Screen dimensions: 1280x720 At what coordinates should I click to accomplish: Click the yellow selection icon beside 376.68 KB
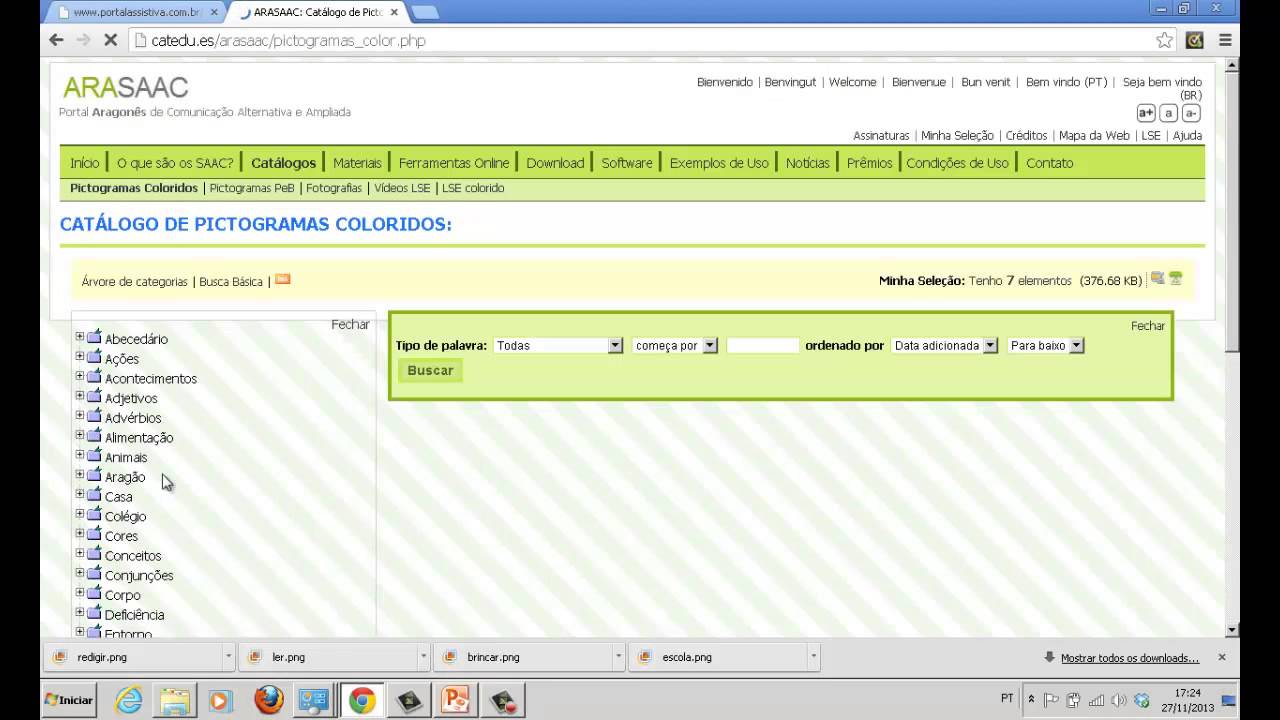click(x=1157, y=279)
